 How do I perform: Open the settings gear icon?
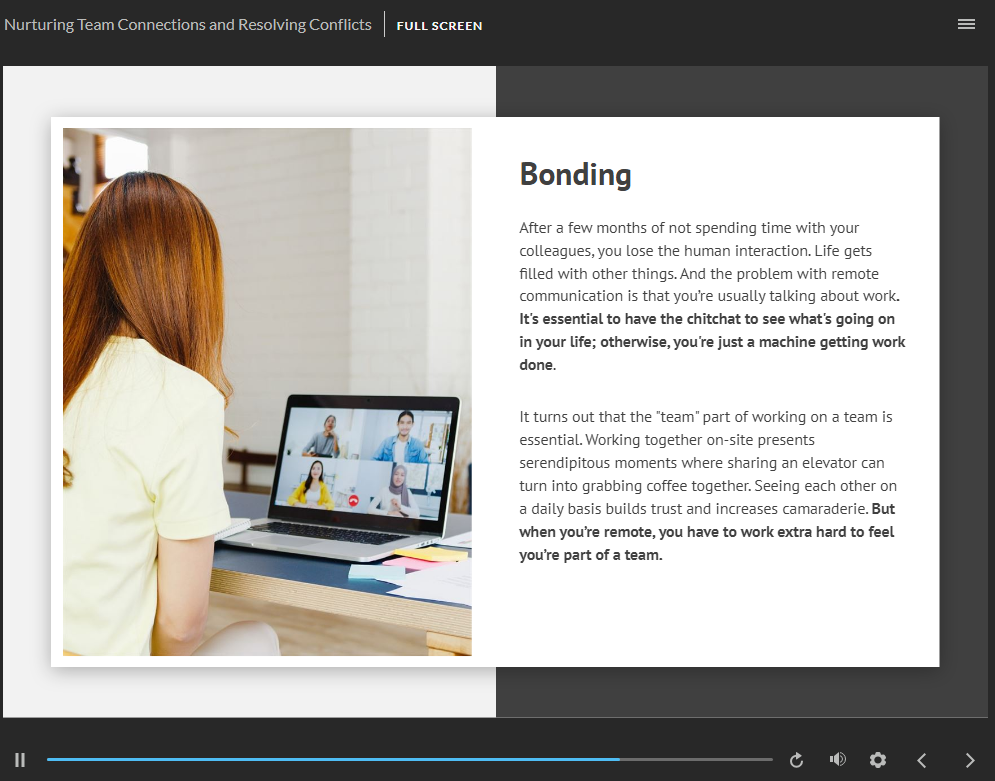pyautogui.click(x=878, y=759)
